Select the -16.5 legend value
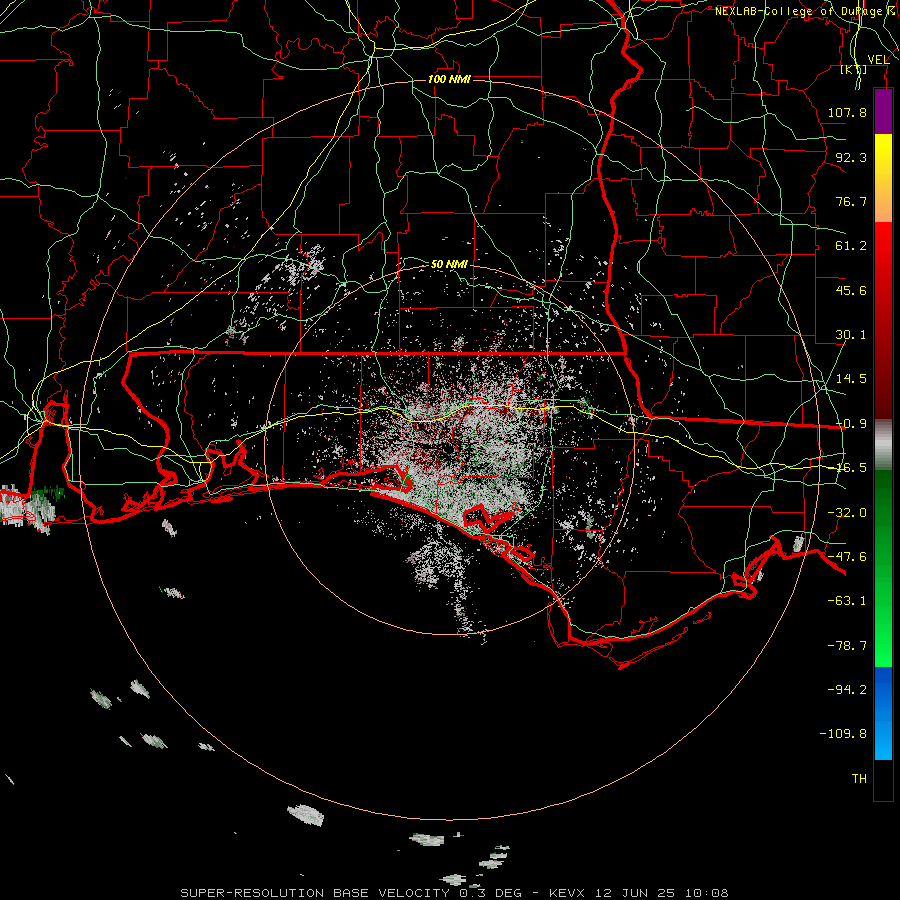Screen dimensions: 900x900 (851, 468)
